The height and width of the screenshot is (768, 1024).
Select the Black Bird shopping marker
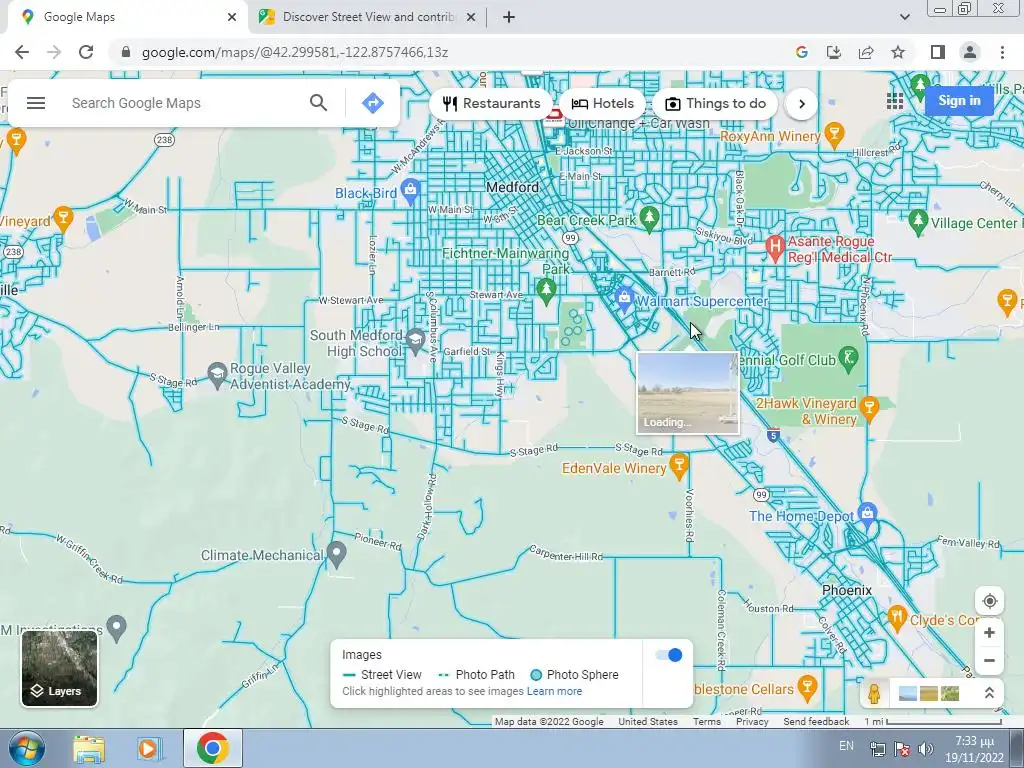tap(411, 191)
